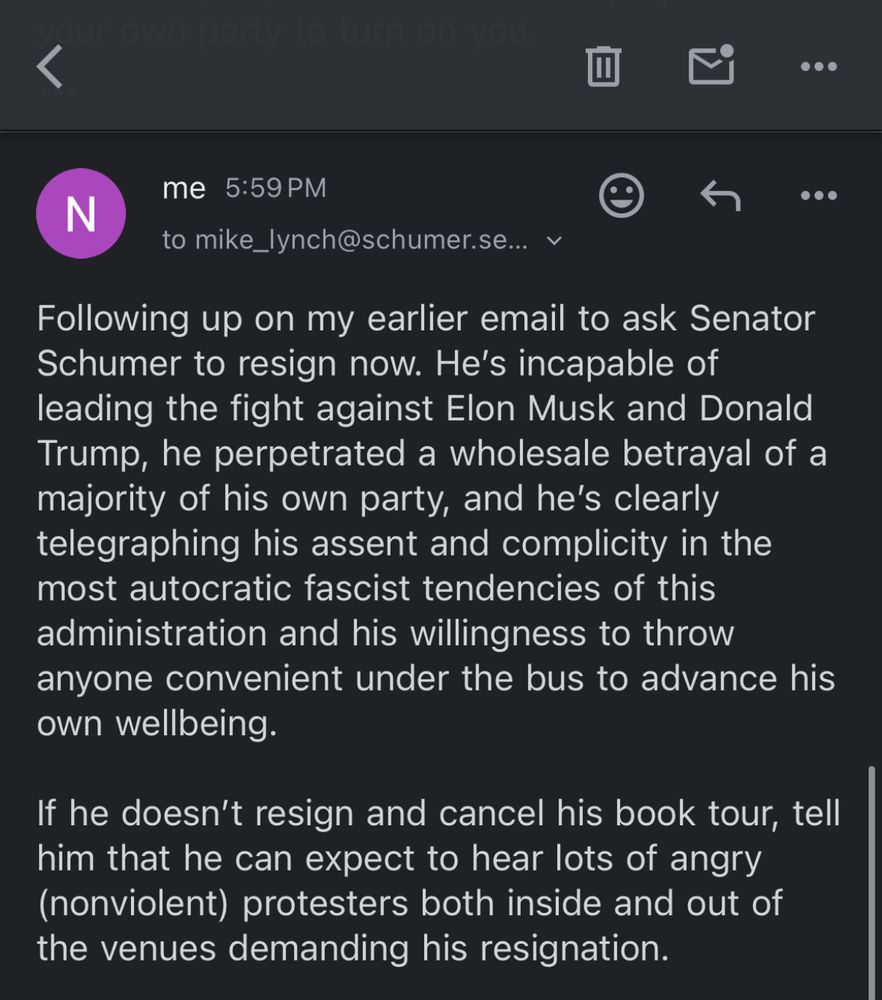Delete this email with the trash icon

point(603,67)
